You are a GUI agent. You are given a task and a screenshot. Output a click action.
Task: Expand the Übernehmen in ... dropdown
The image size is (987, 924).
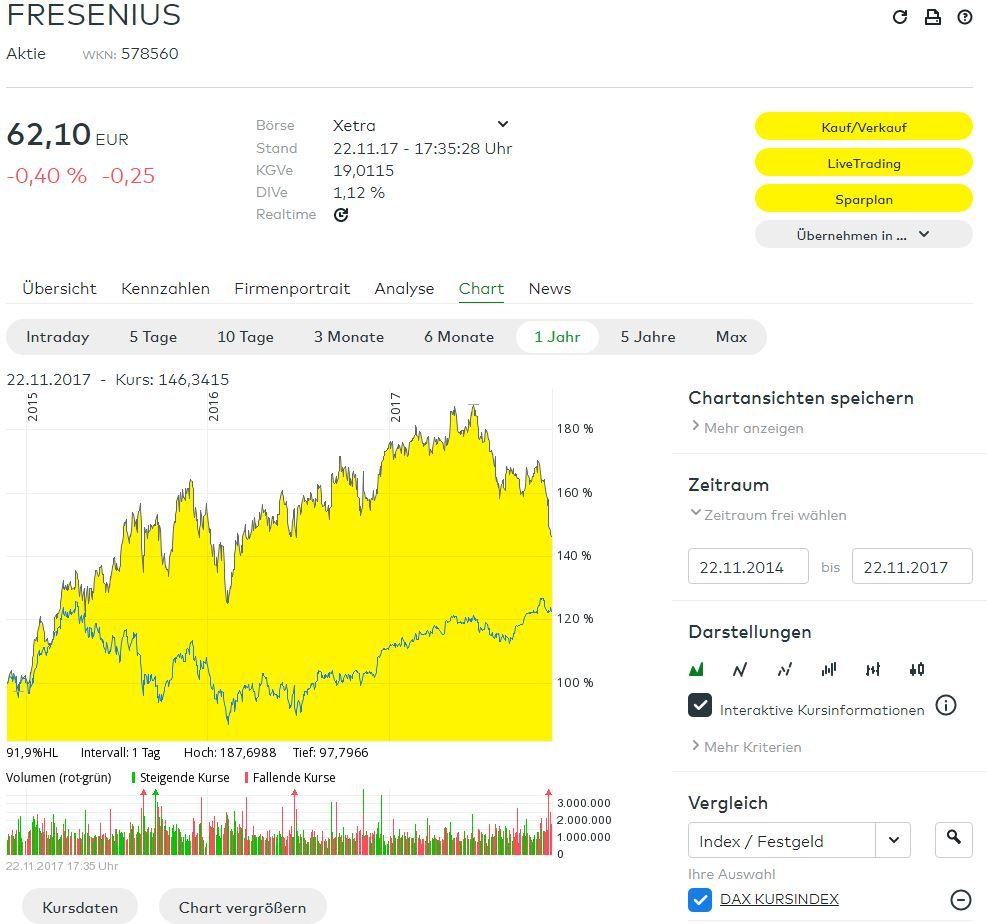coord(863,235)
